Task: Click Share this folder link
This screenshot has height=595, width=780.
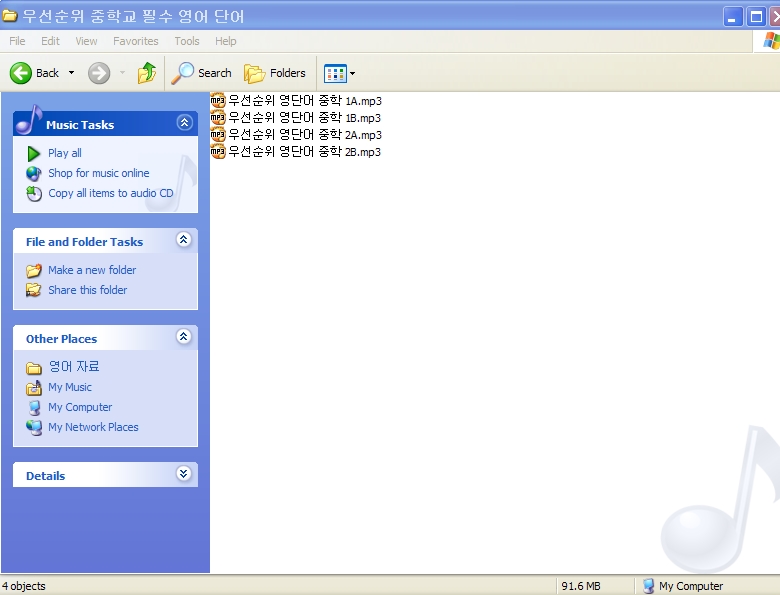Action: (x=88, y=290)
